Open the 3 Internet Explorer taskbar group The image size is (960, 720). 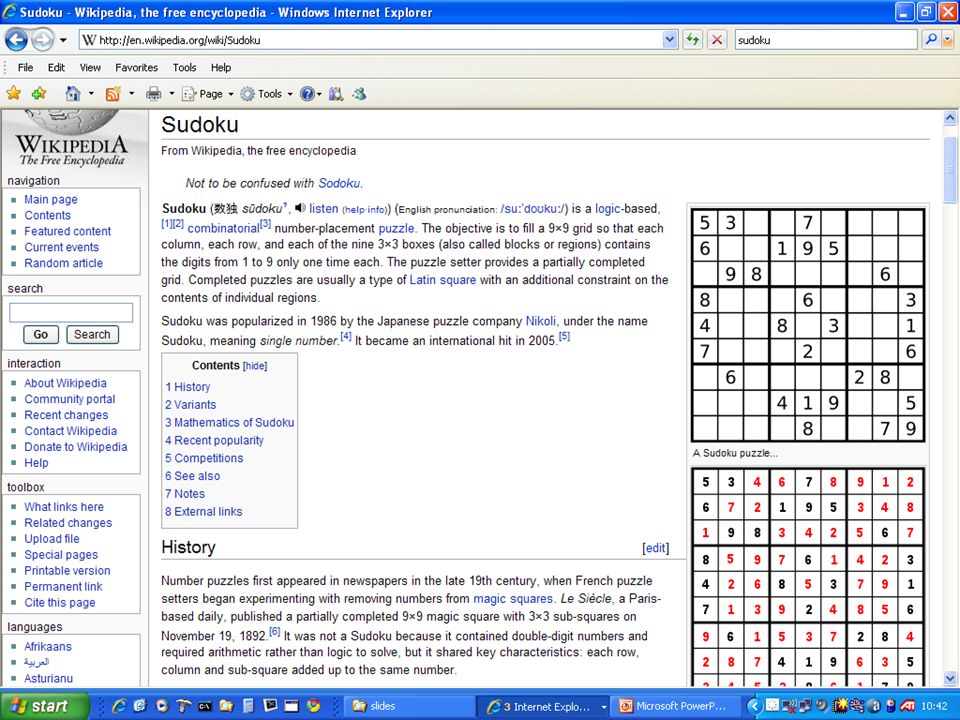click(x=543, y=707)
